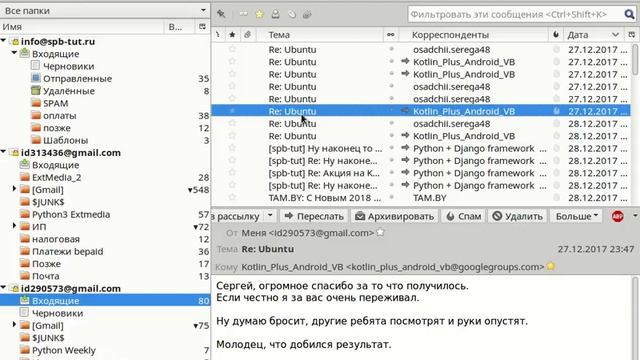The height and width of the screenshot is (360, 640).
Task: Open the Черновики folder under info@spb-tut.ru
Action: (69, 66)
